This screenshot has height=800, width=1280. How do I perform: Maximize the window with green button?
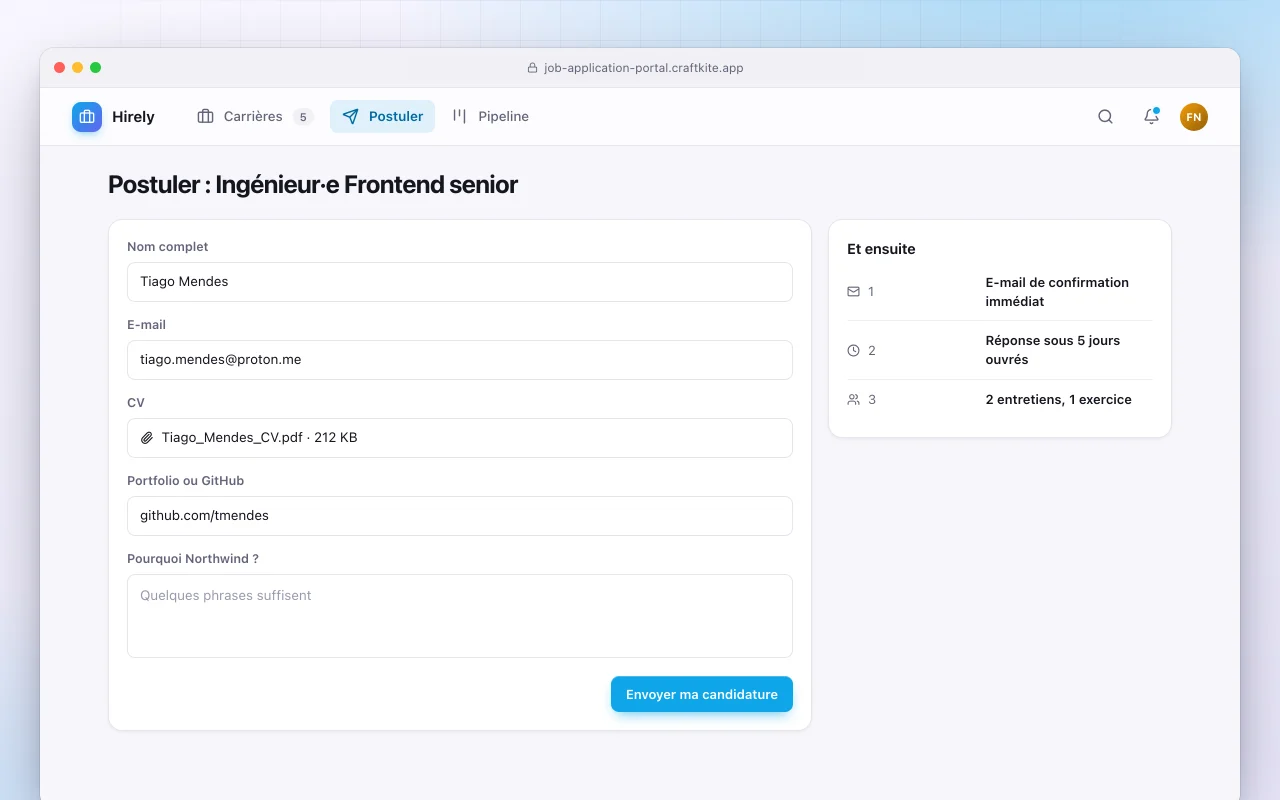(96, 68)
